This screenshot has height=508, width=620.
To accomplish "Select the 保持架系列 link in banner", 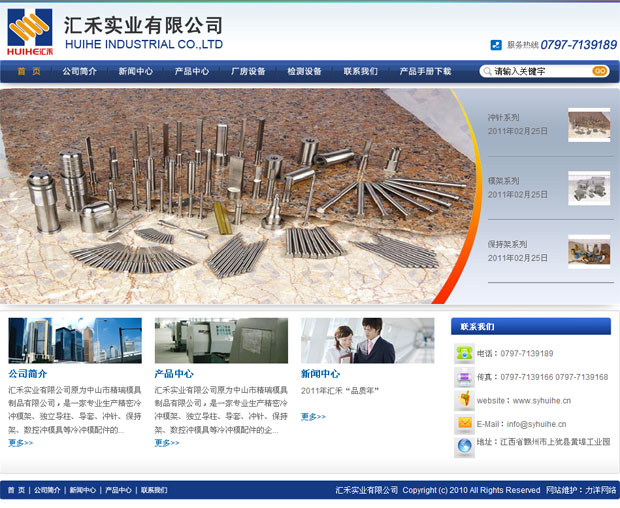I will point(507,244).
